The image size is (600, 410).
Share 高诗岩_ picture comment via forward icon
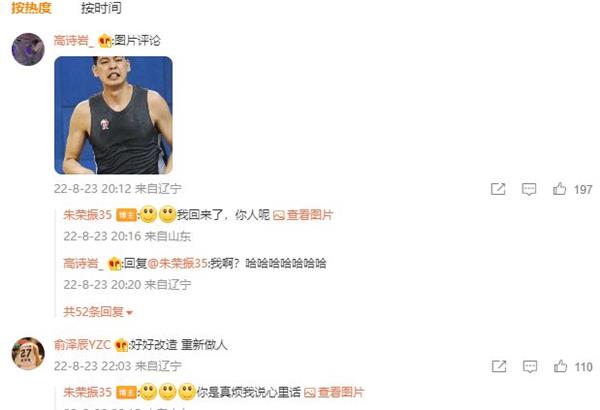(x=498, y=189)
